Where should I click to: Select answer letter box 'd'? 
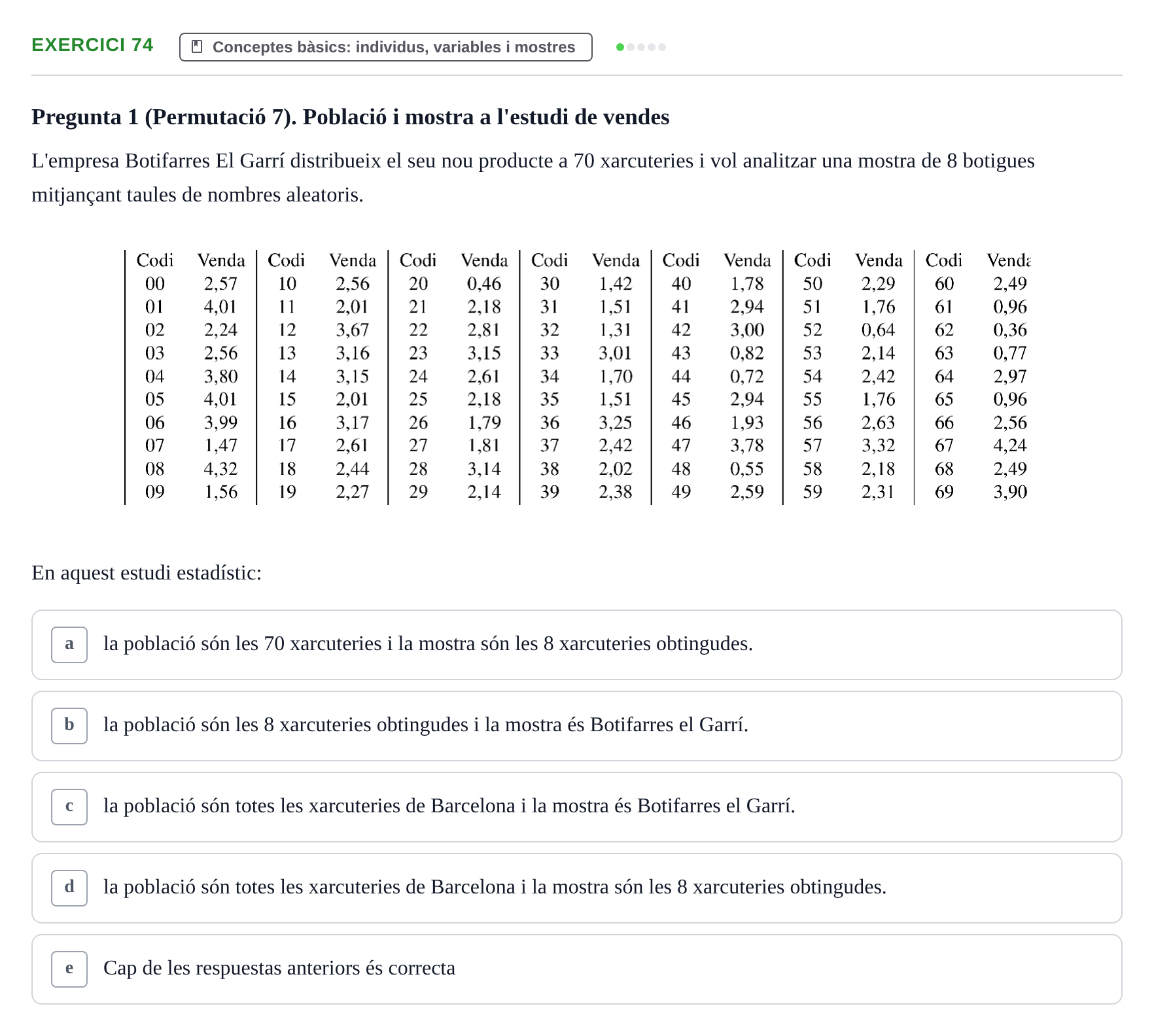[x=69, y=888]
